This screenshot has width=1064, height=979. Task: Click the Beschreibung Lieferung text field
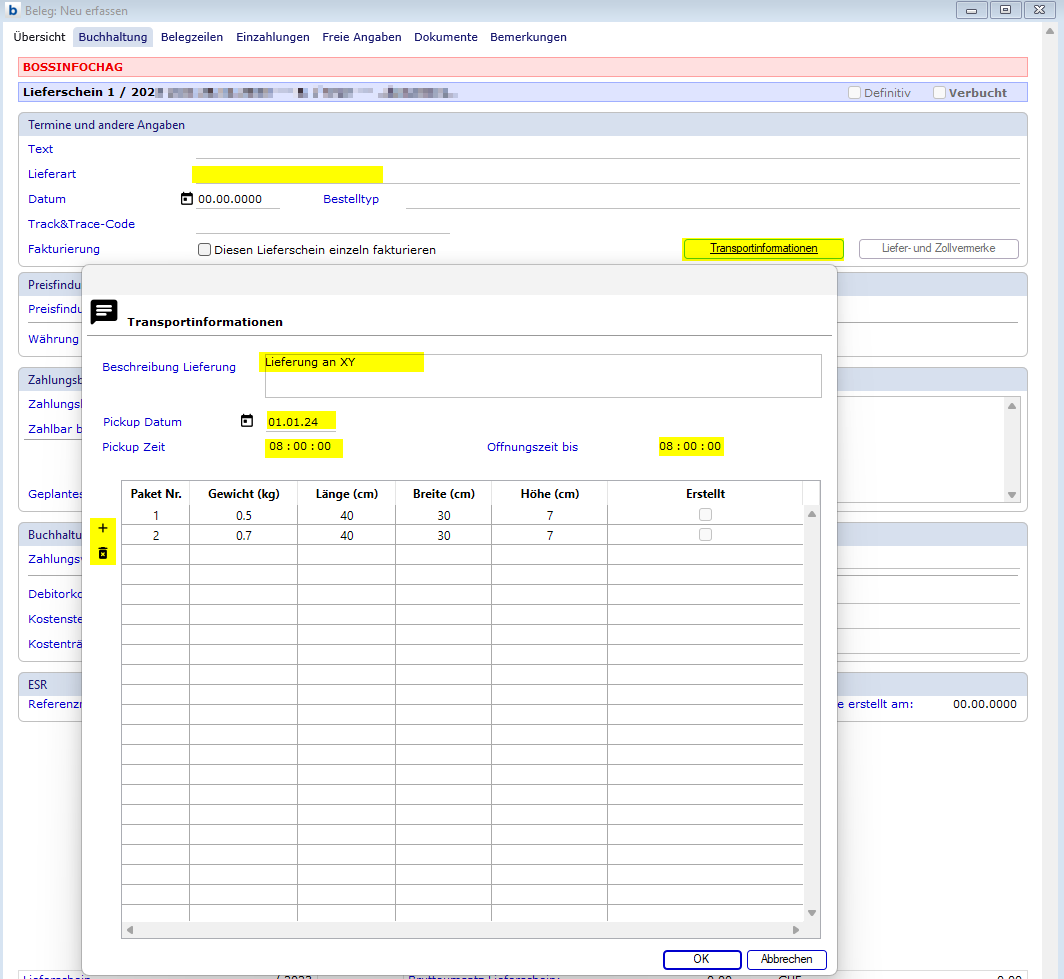pyautogui.click(x=542, y=376)
